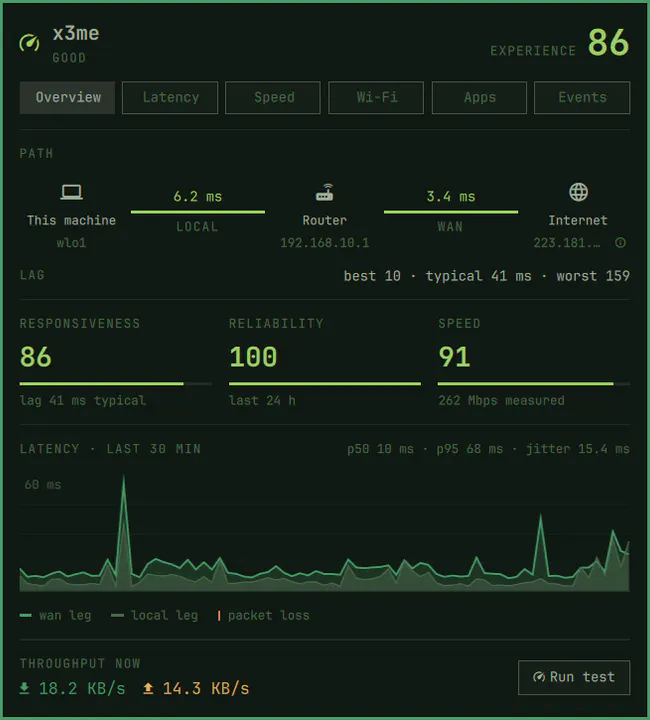Open the Speed tab
The image size is (650, 720).
tap(273, 97)
